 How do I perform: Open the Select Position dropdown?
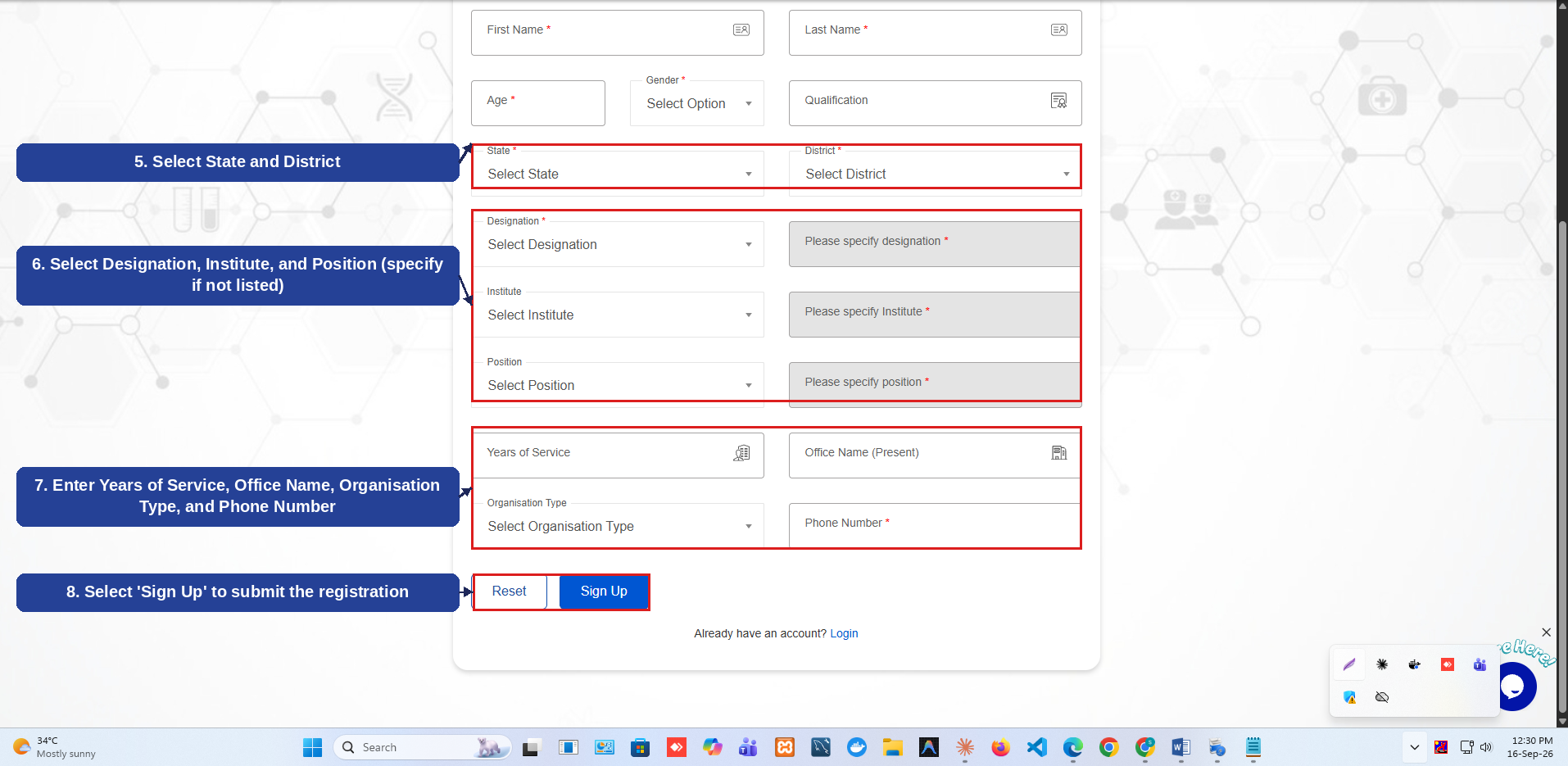pos(618,385)
